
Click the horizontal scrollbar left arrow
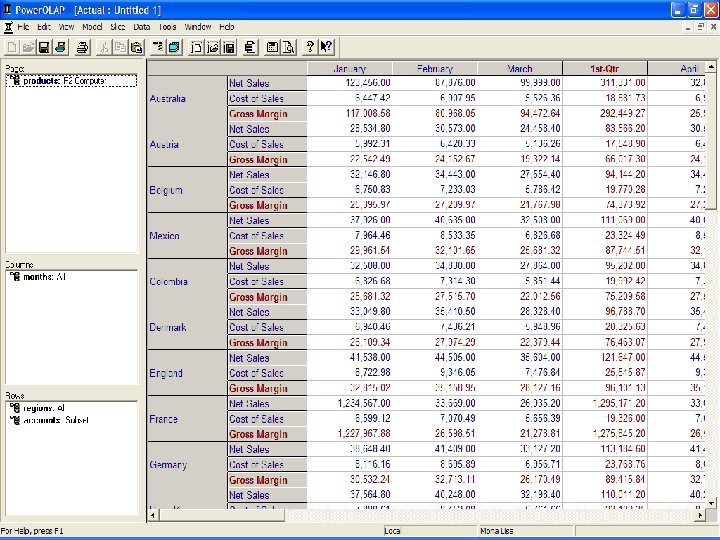152,515
